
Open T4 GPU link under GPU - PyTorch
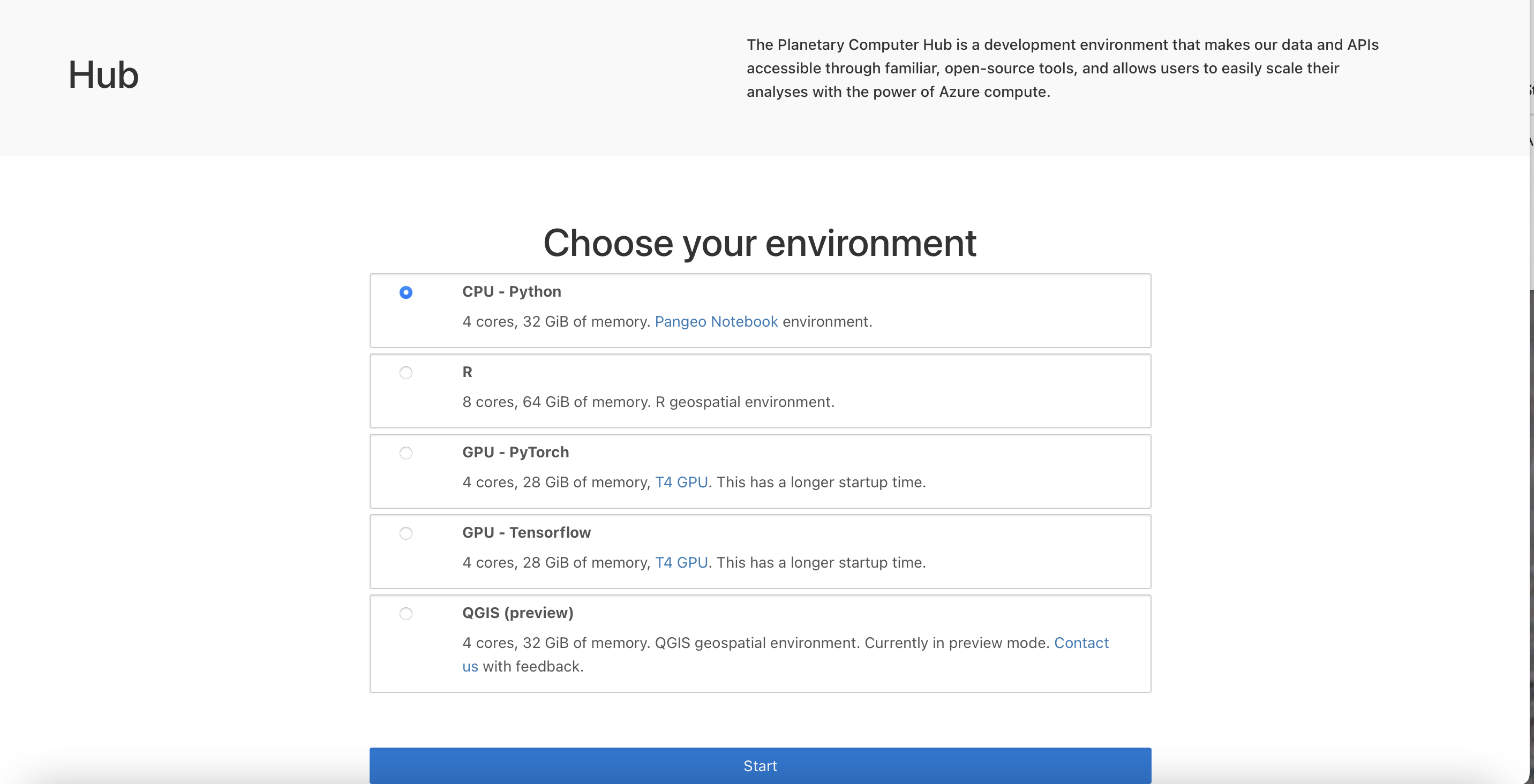pyautogui.click(x=681, y=482)
